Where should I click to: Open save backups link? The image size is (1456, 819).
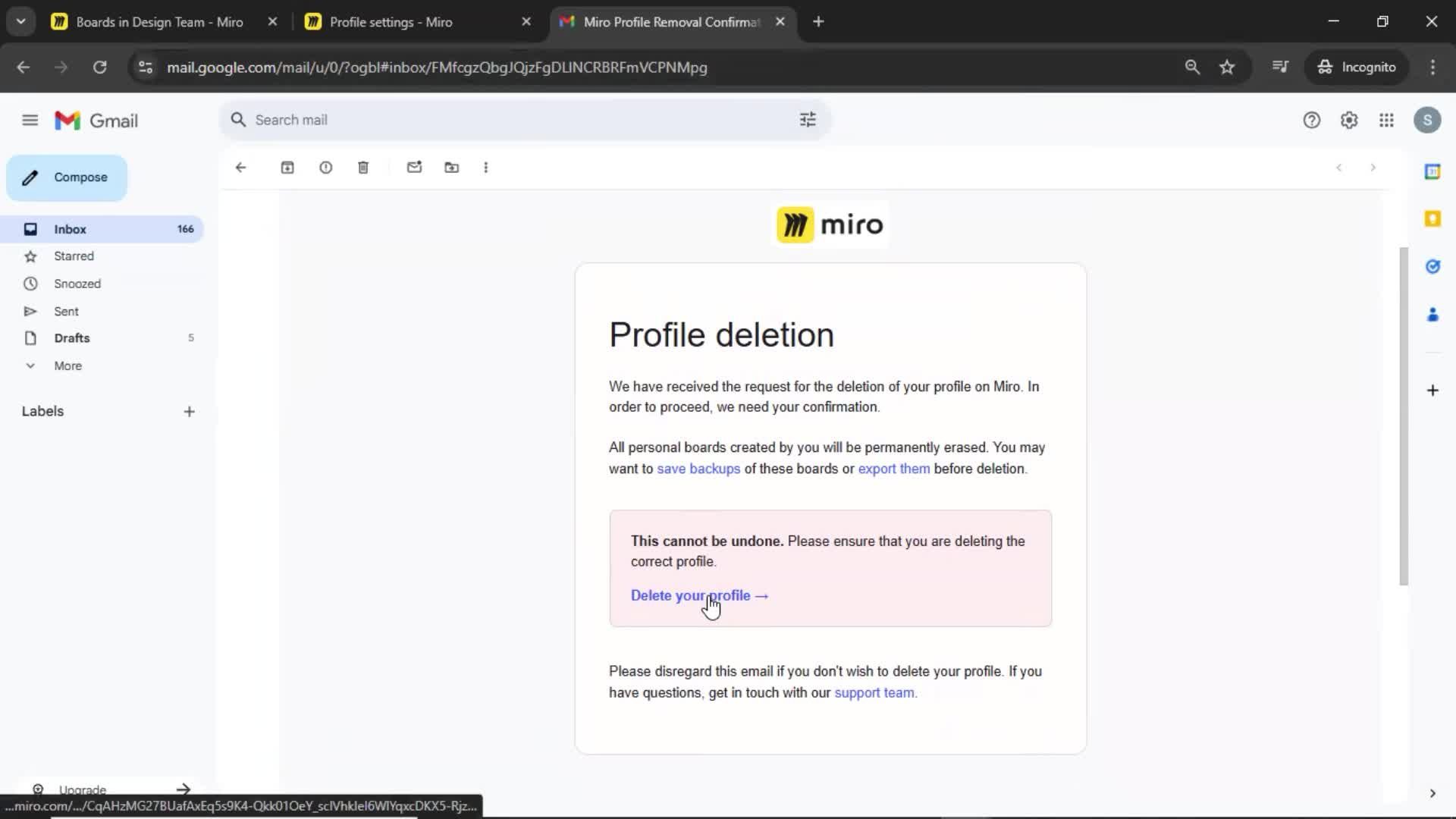[698, 469]
